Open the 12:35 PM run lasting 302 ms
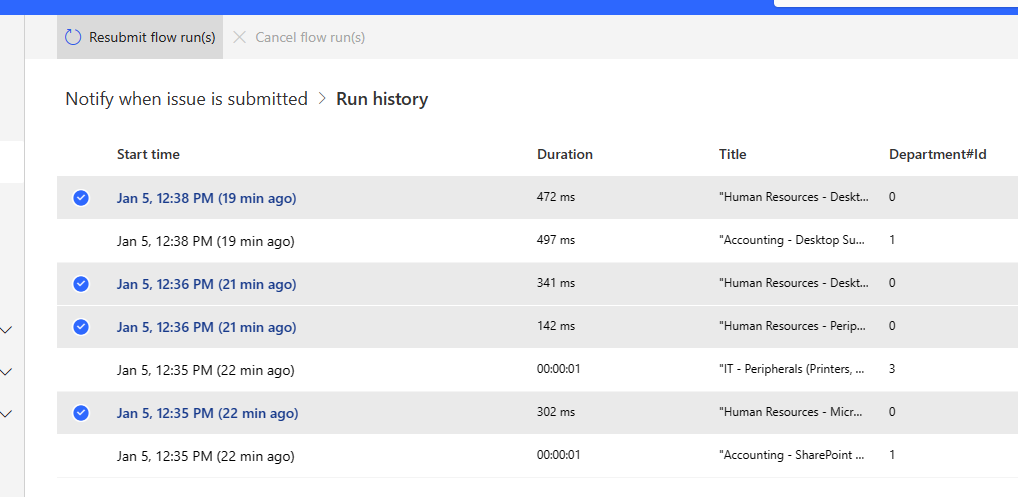The image size is (1018, 497). coord(208,413)
